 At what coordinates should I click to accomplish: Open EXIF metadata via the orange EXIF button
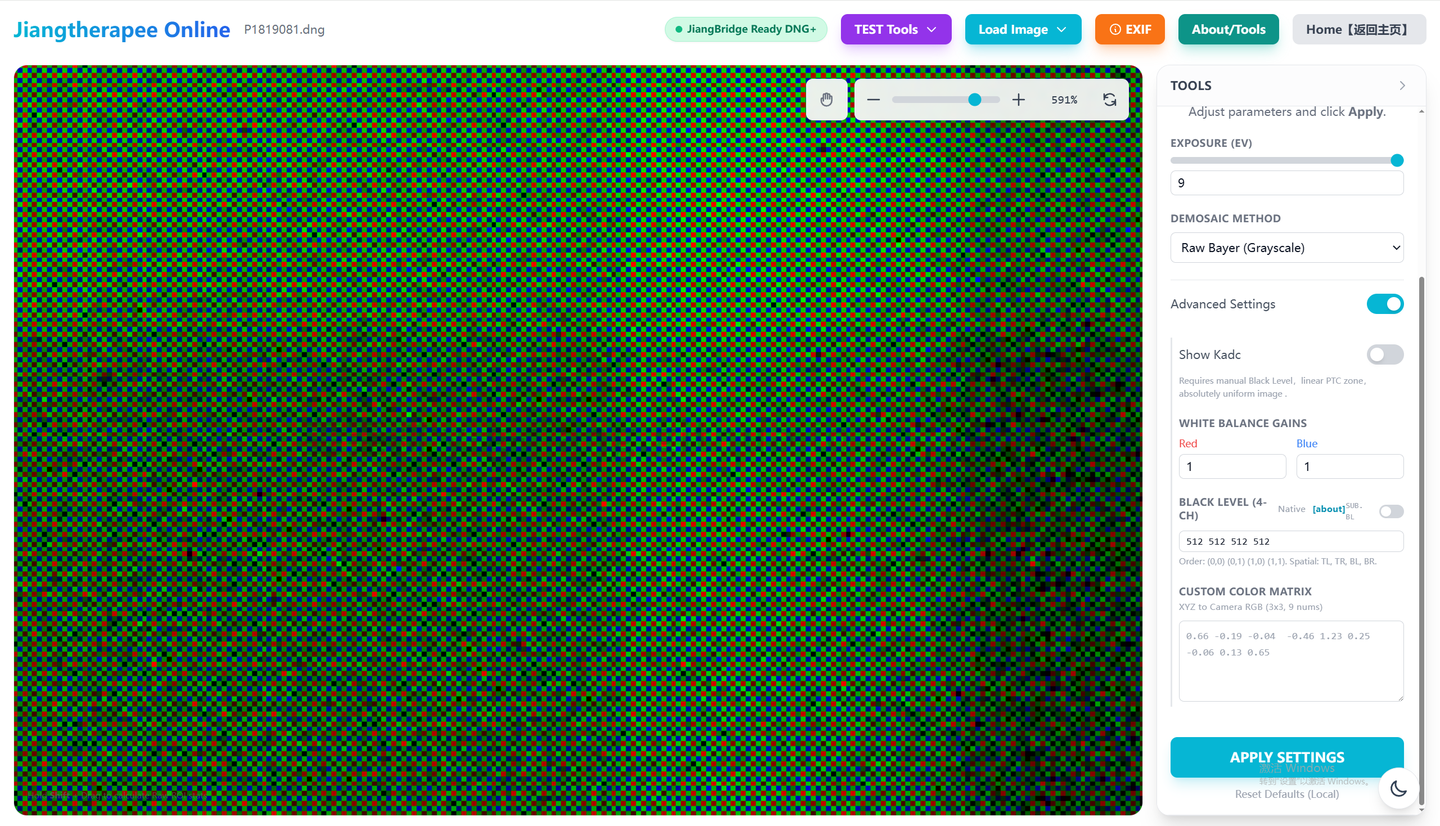coord(1129,29)
